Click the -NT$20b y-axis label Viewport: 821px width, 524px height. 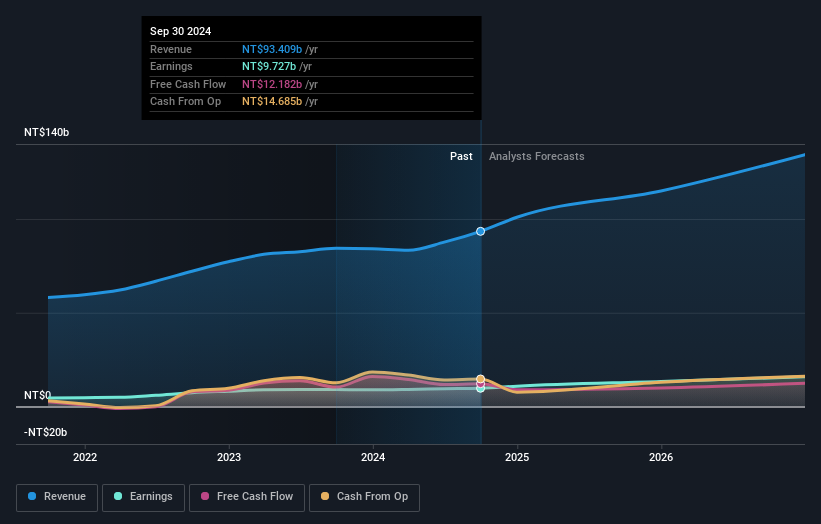click(x=46, y=432)
